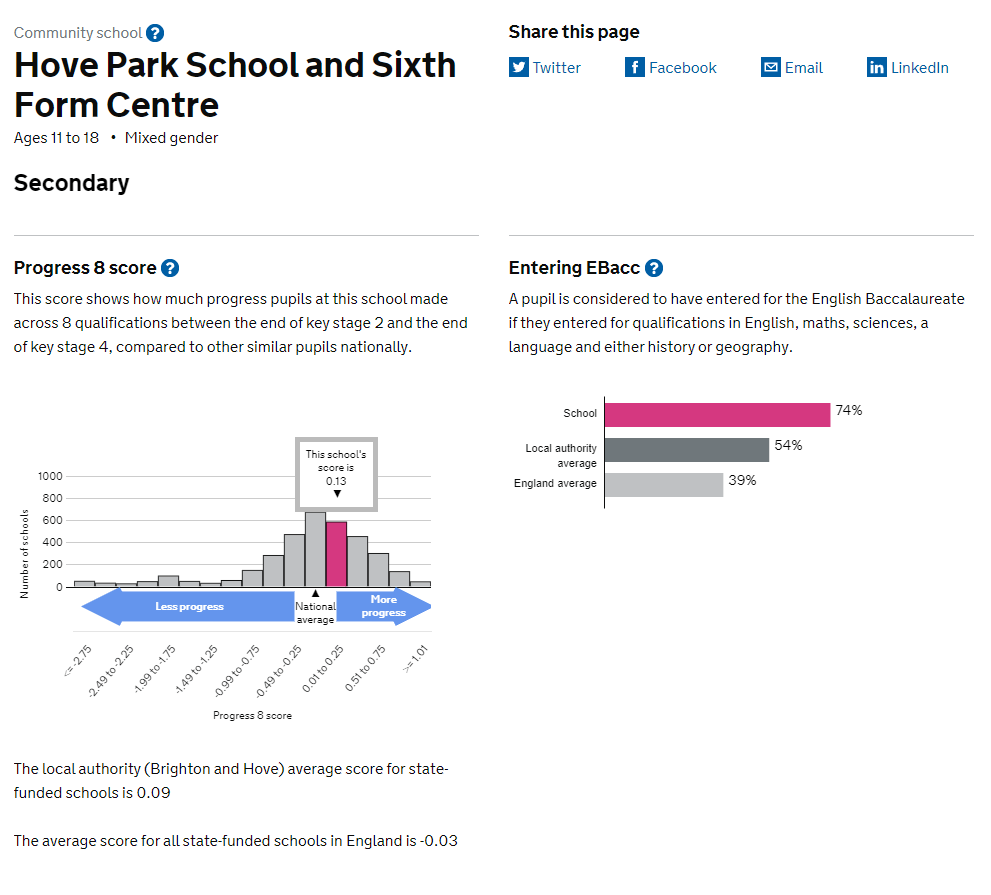991x895 pixels.
Task: Click the 'Entering EBacc' heading text
Action: pyautogui.click(x=575, y=268)
